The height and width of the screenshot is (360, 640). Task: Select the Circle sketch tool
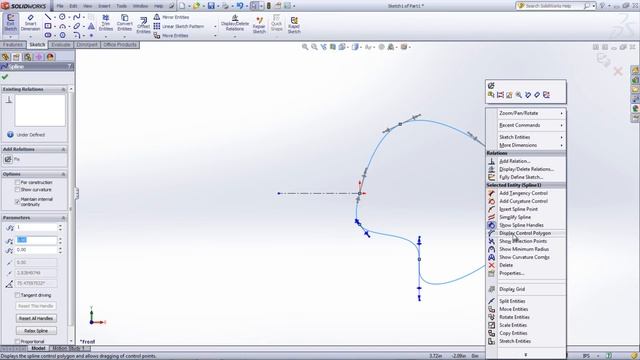click(x=62, y=17)
